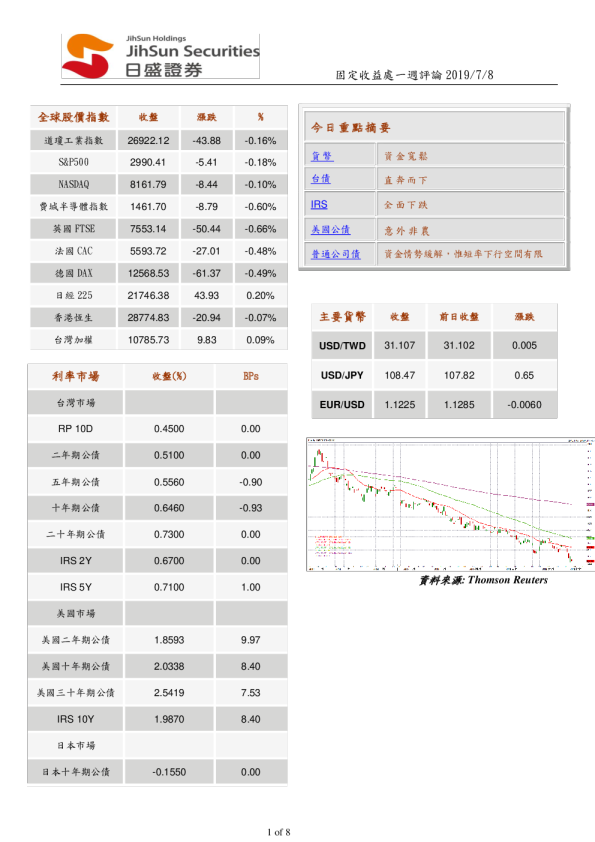
Task: Open the 普通公司債 link
Action: (336, 254)
